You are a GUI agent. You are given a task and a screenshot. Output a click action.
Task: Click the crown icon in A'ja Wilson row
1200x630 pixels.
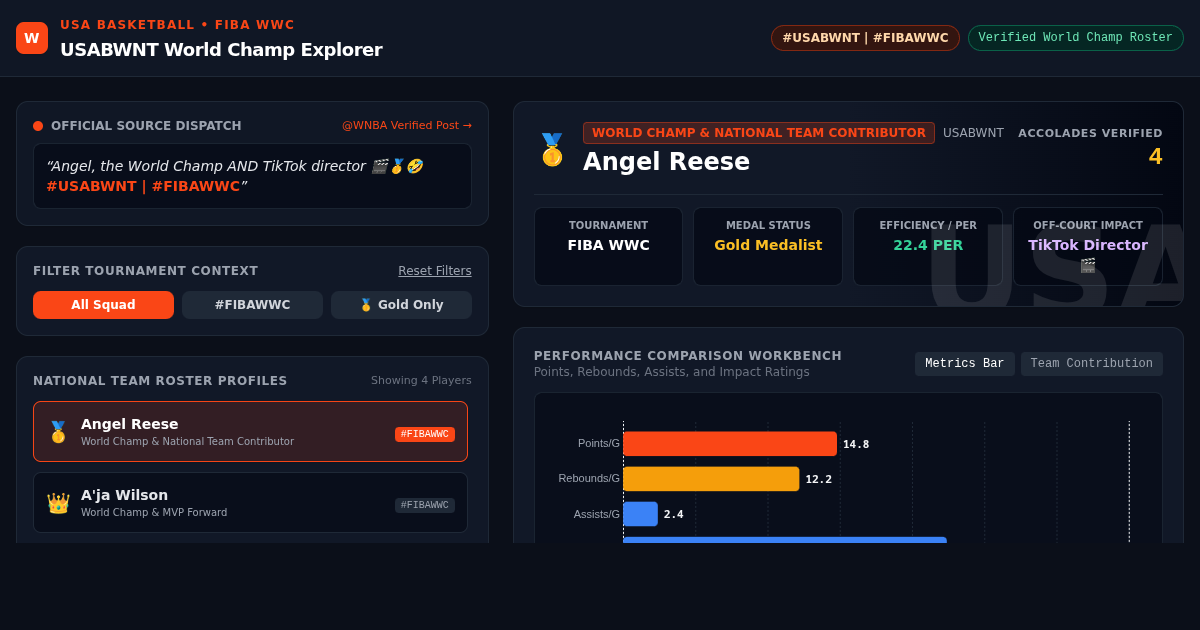coord(58,503)
